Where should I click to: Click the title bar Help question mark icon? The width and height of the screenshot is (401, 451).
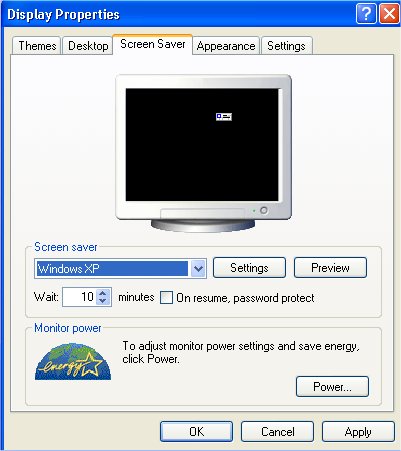click(x=366, y=14)
